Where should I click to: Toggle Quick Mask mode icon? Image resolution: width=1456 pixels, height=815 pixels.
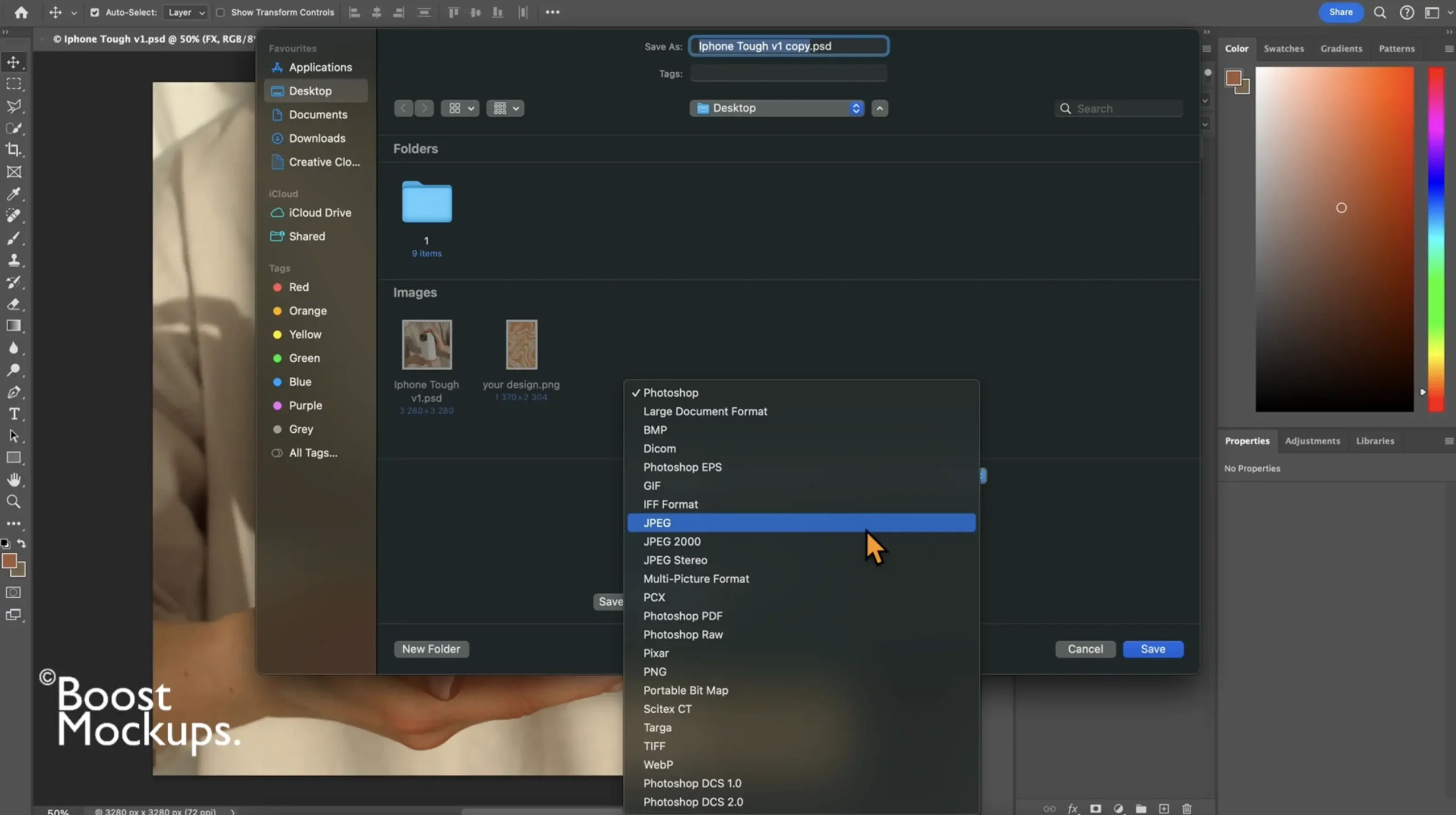point(14,593)
